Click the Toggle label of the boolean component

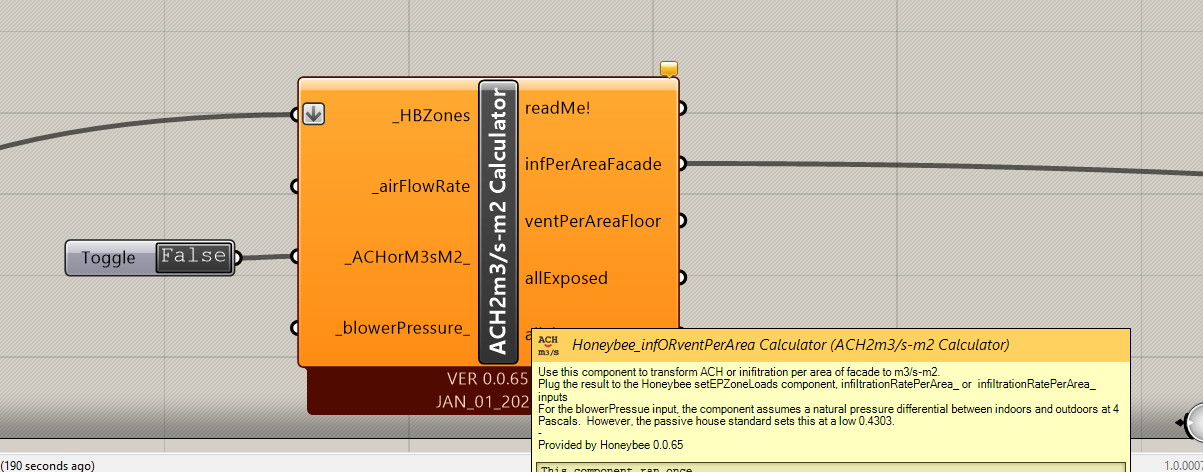coord(108,257)
